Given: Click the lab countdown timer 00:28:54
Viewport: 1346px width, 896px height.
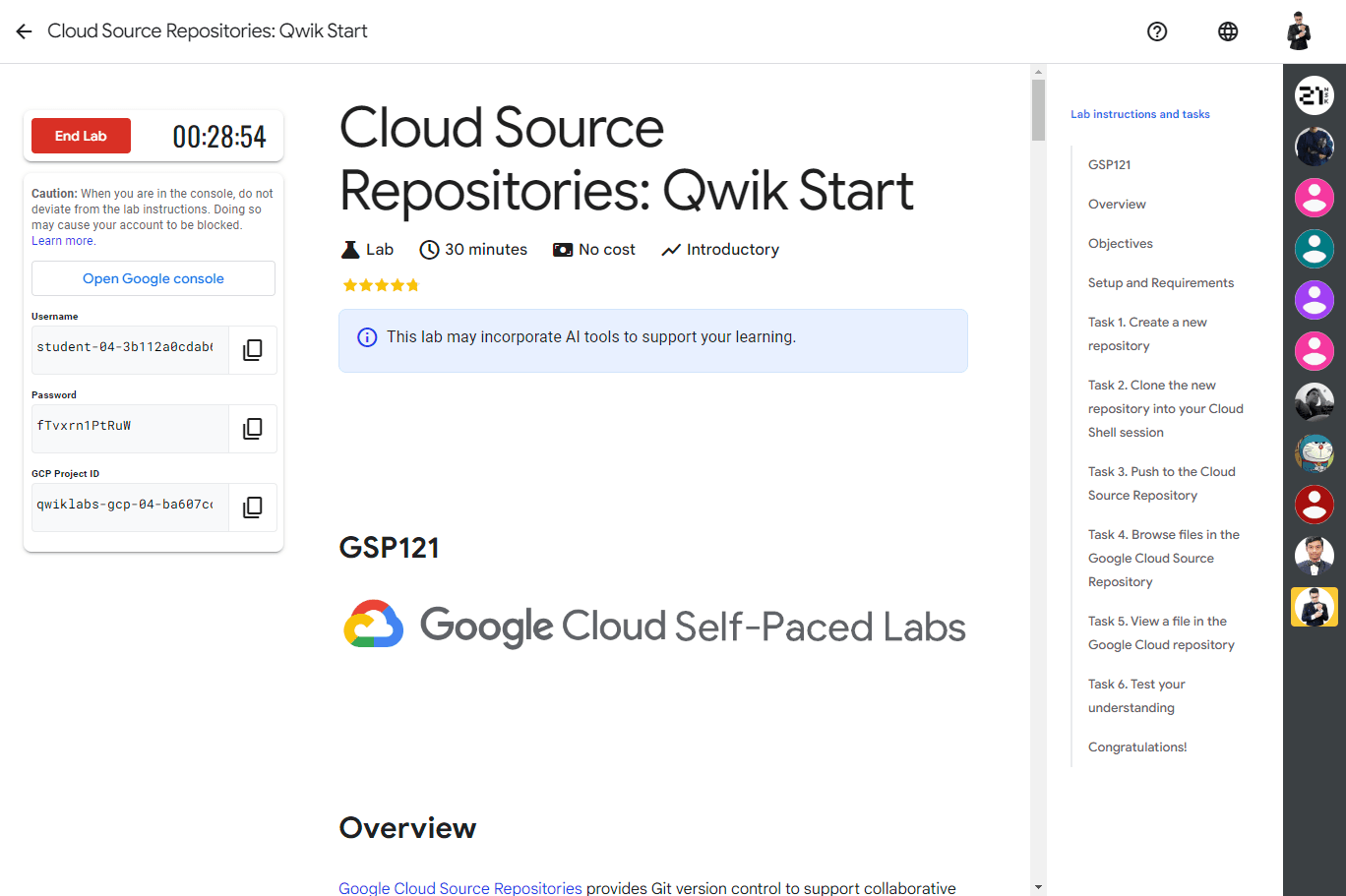Looking at the screenshot, I should click(219, 137).
